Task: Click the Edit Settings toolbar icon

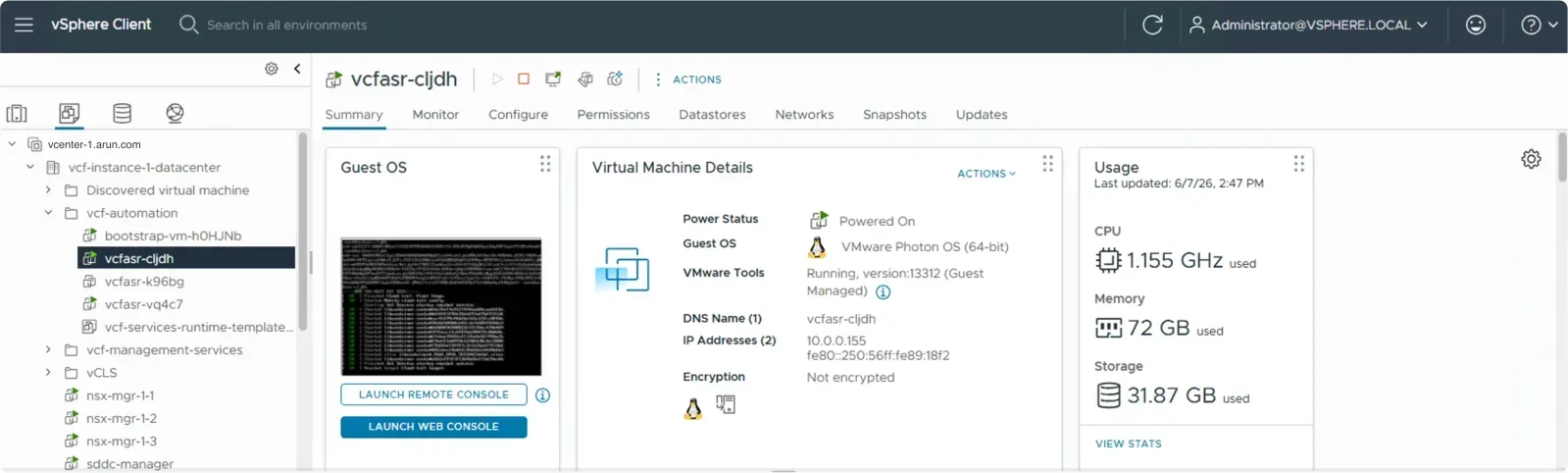Action: [585, 79]
